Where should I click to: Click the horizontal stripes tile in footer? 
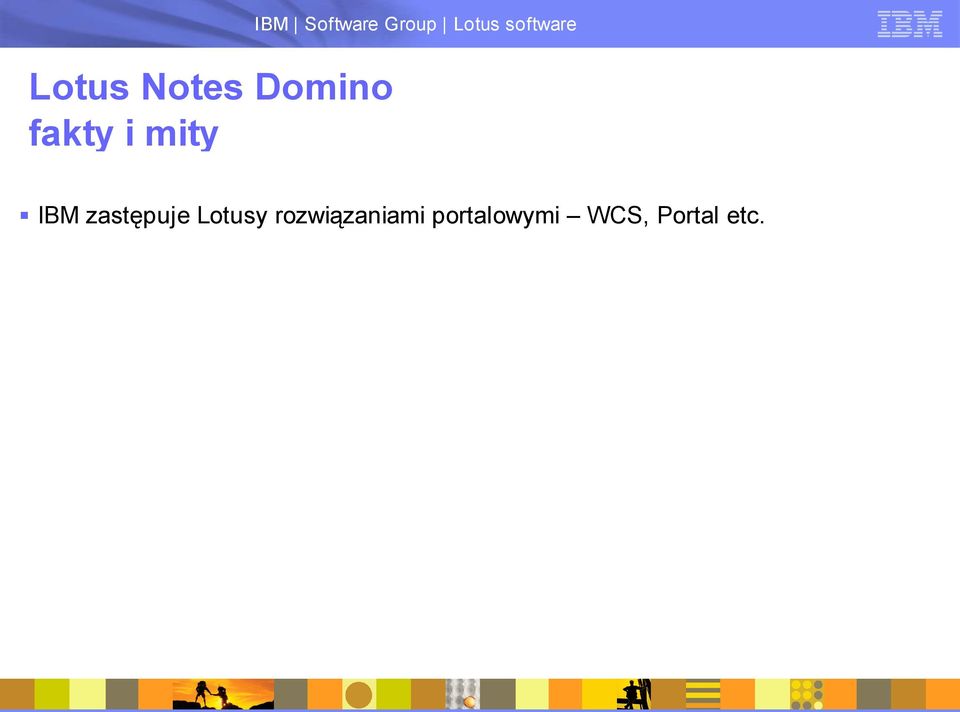click(x=703, y=694)
